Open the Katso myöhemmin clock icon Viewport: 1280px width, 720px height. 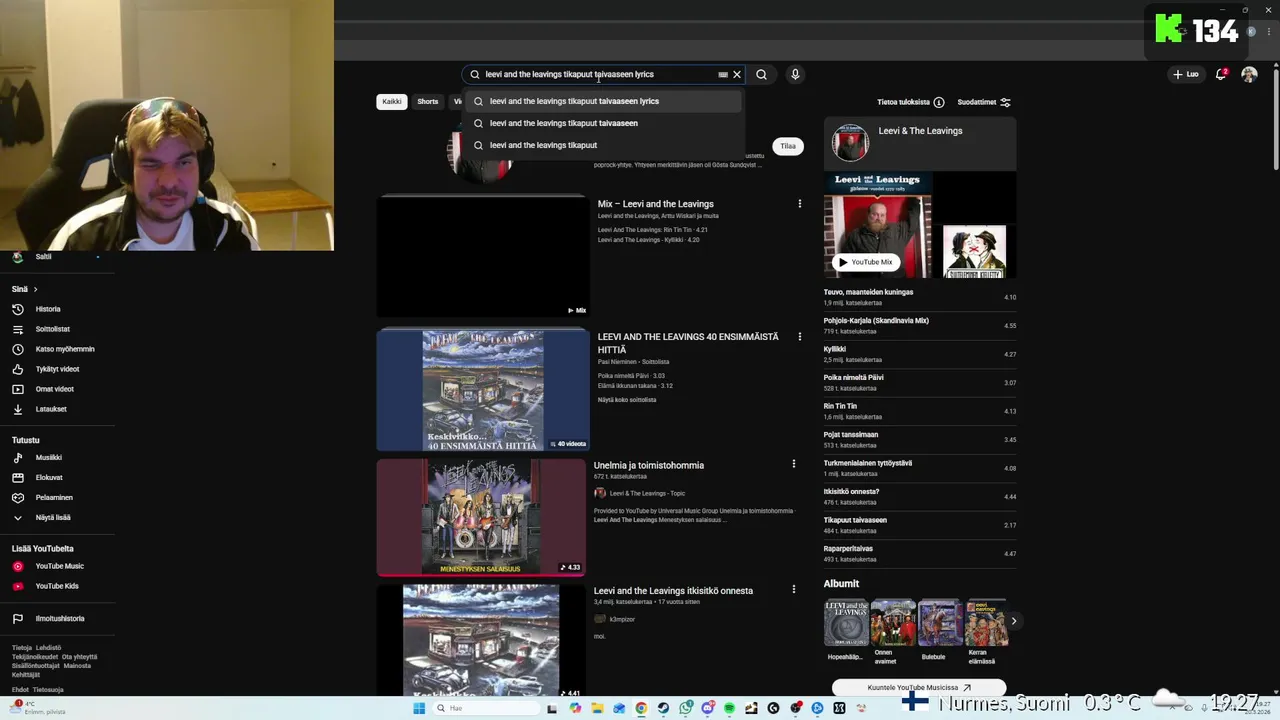(17, 349)
